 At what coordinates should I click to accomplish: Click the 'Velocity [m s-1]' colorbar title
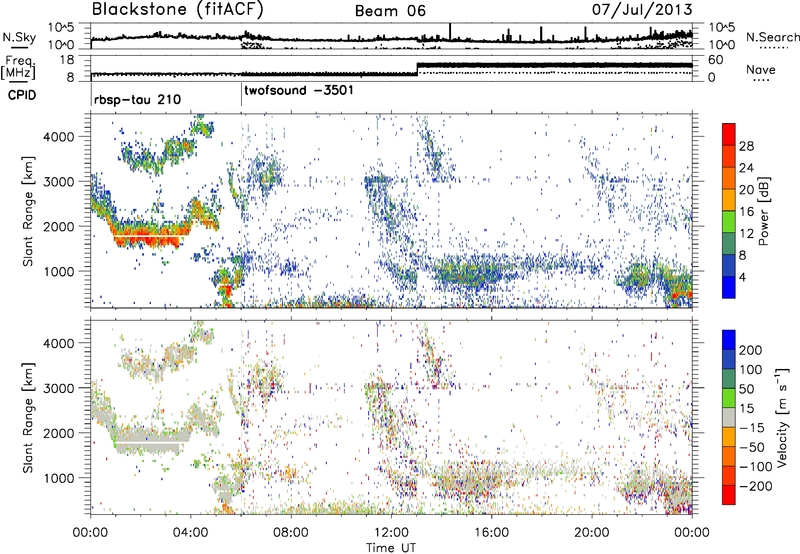(782, 417)
